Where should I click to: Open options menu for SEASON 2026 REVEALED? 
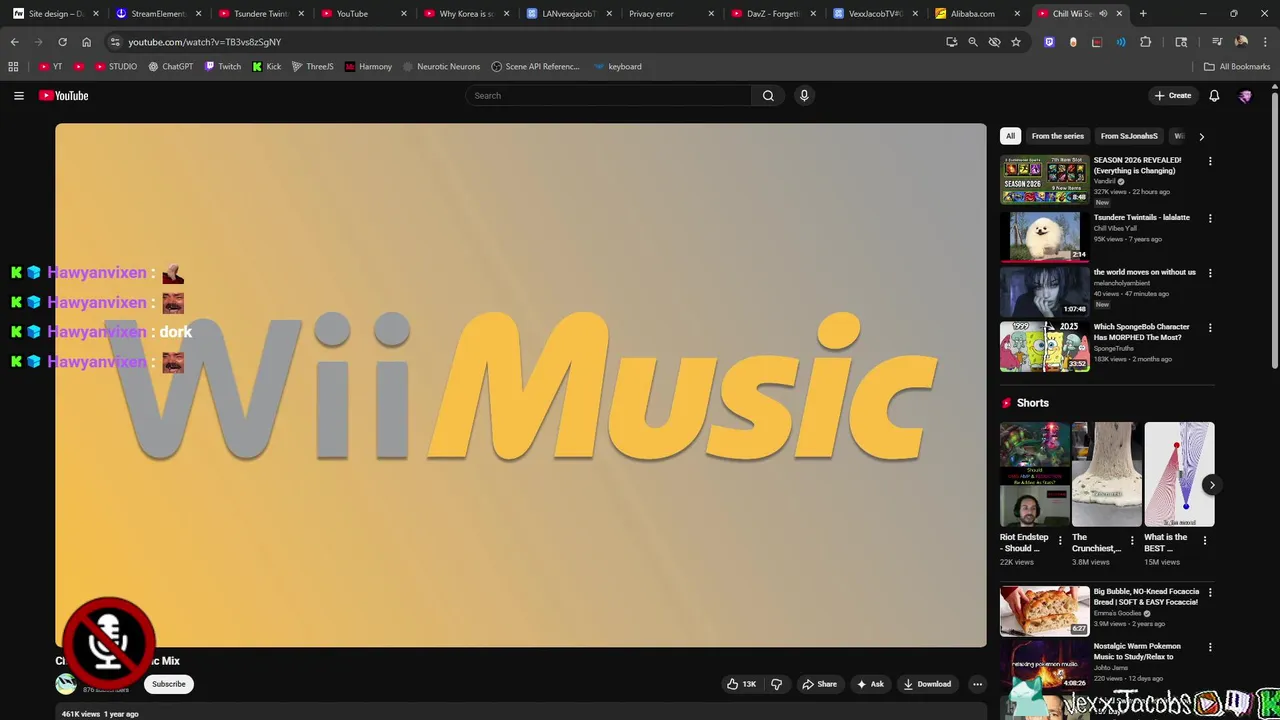(1210, 161)
